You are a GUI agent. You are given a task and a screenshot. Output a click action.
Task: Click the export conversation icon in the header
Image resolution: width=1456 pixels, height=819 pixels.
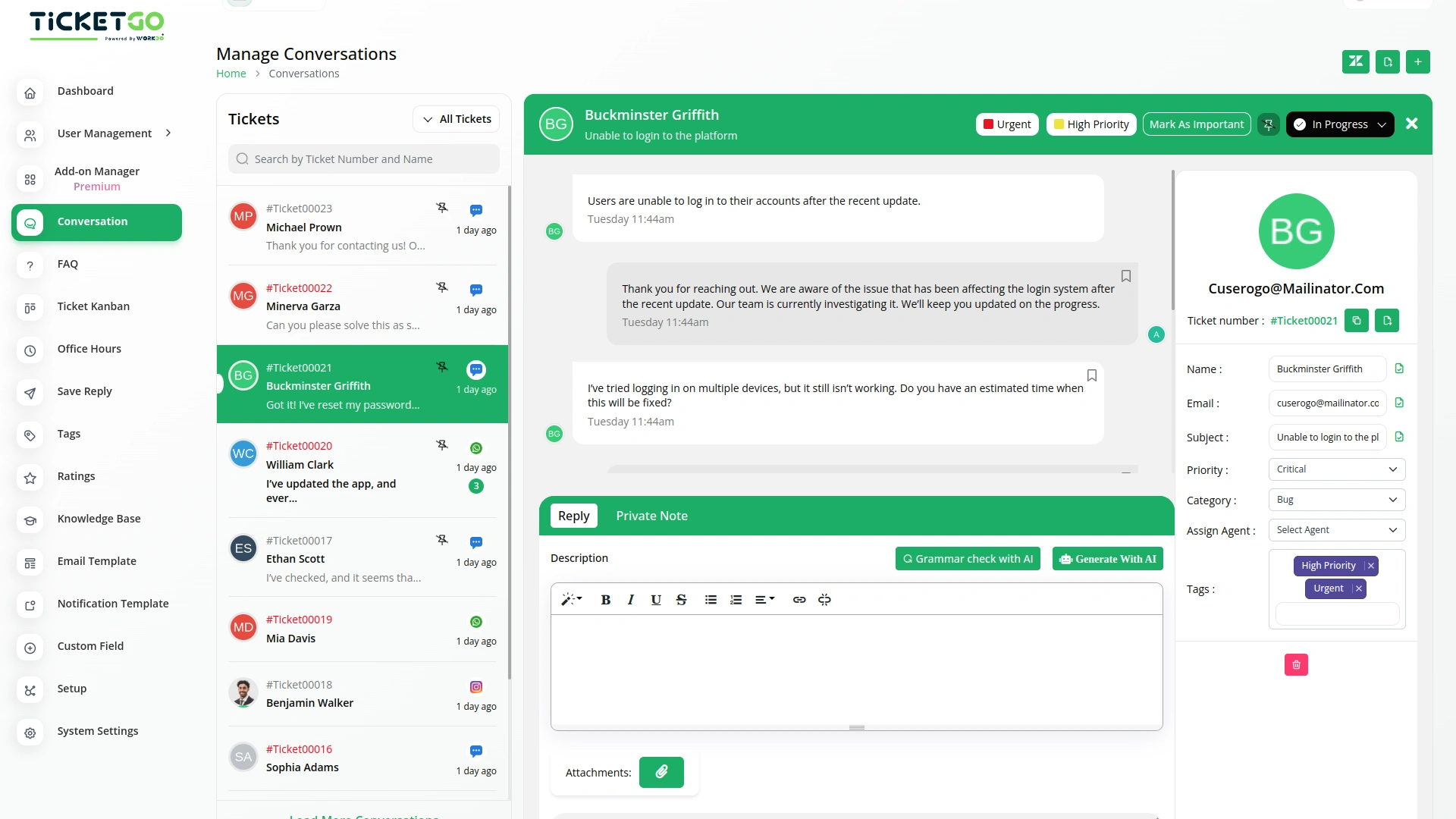coord(1388,61)
